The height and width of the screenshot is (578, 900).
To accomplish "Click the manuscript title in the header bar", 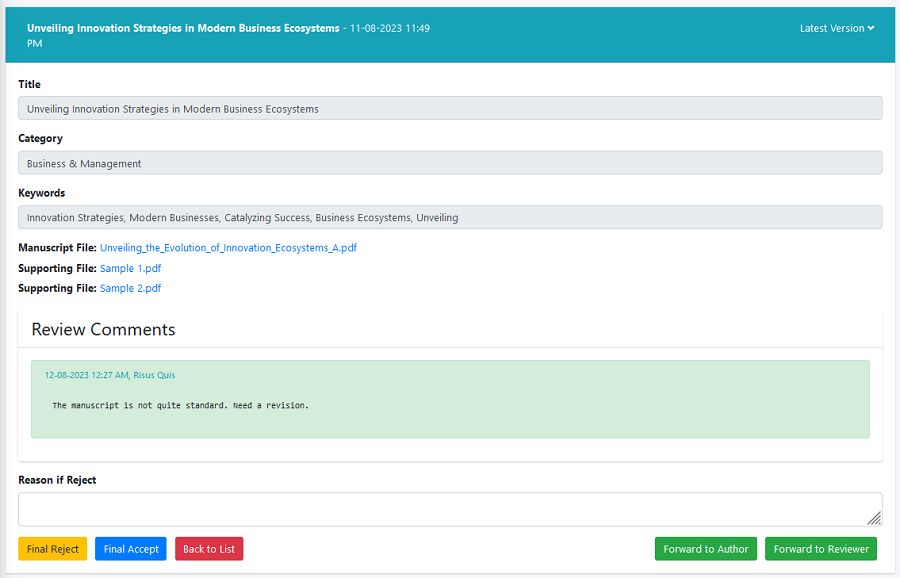I will click(183, 28).
